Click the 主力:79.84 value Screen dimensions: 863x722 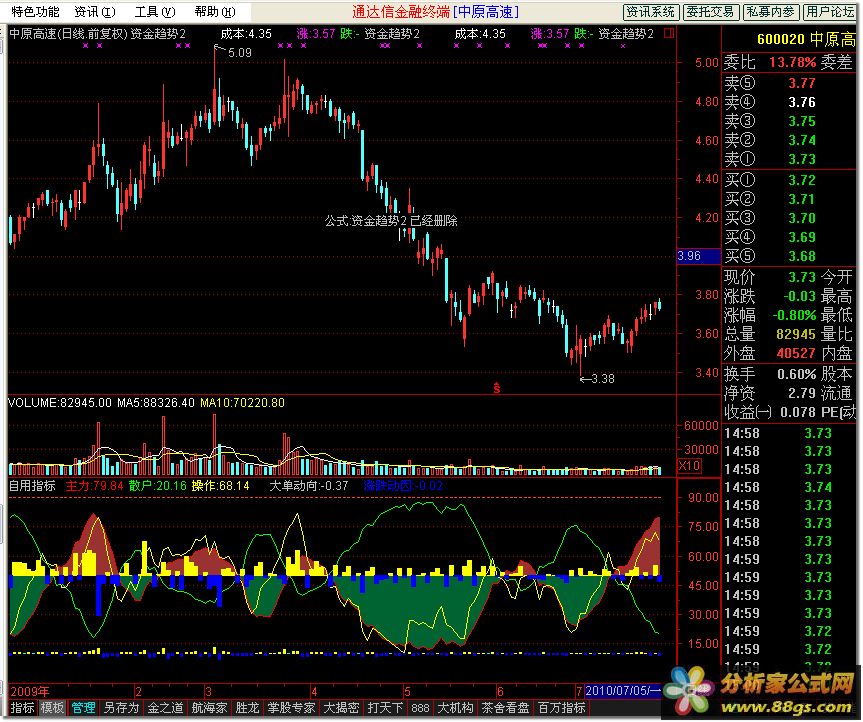(95, 486)
